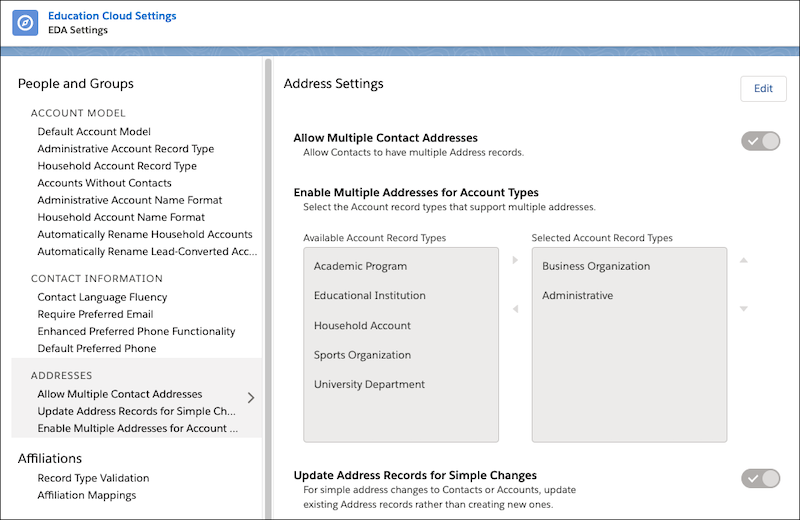
Task: Open Household Account Name Format setting
Action: [x=121, y=217]
